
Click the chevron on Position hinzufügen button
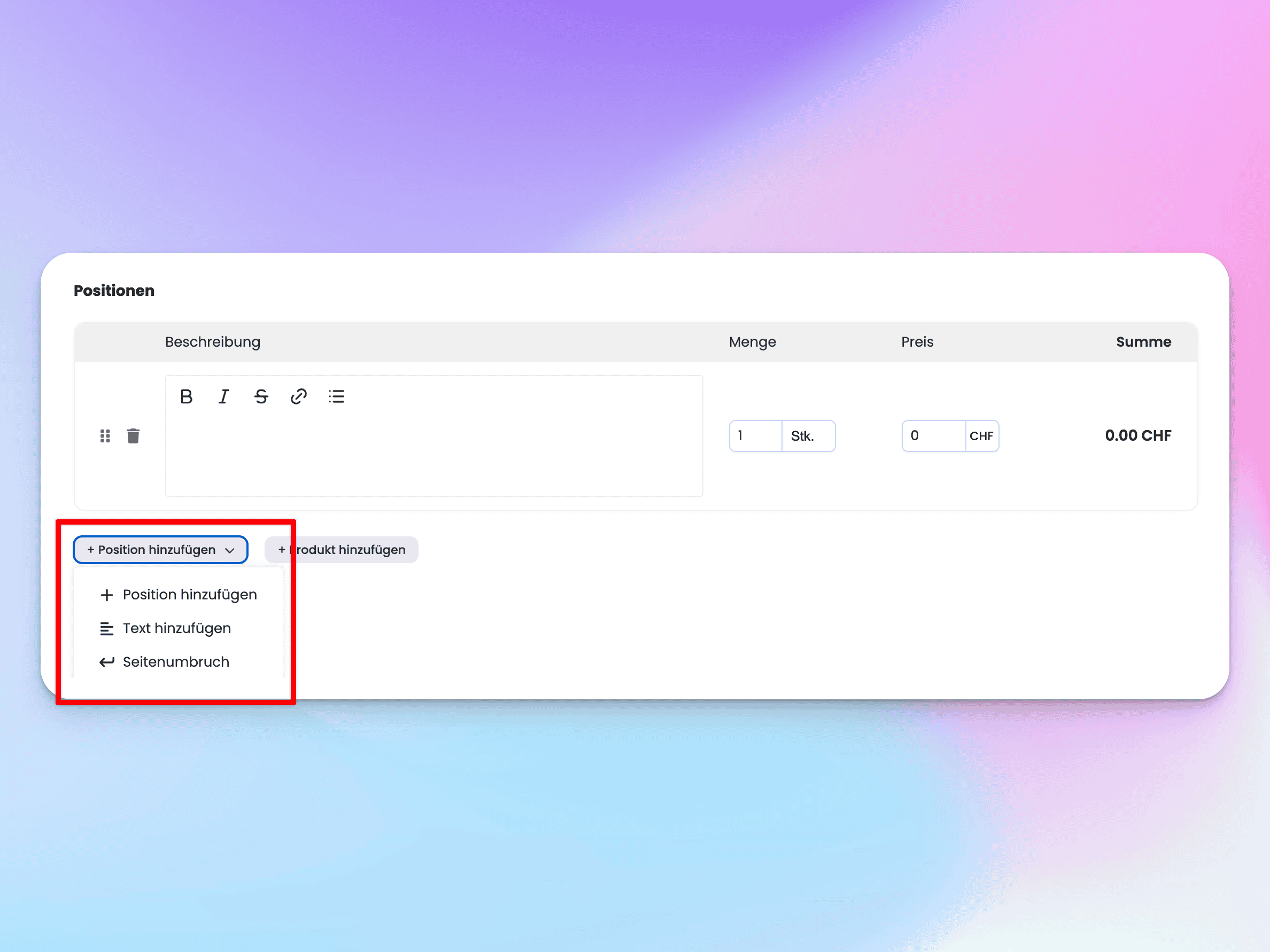click(230, 550)
